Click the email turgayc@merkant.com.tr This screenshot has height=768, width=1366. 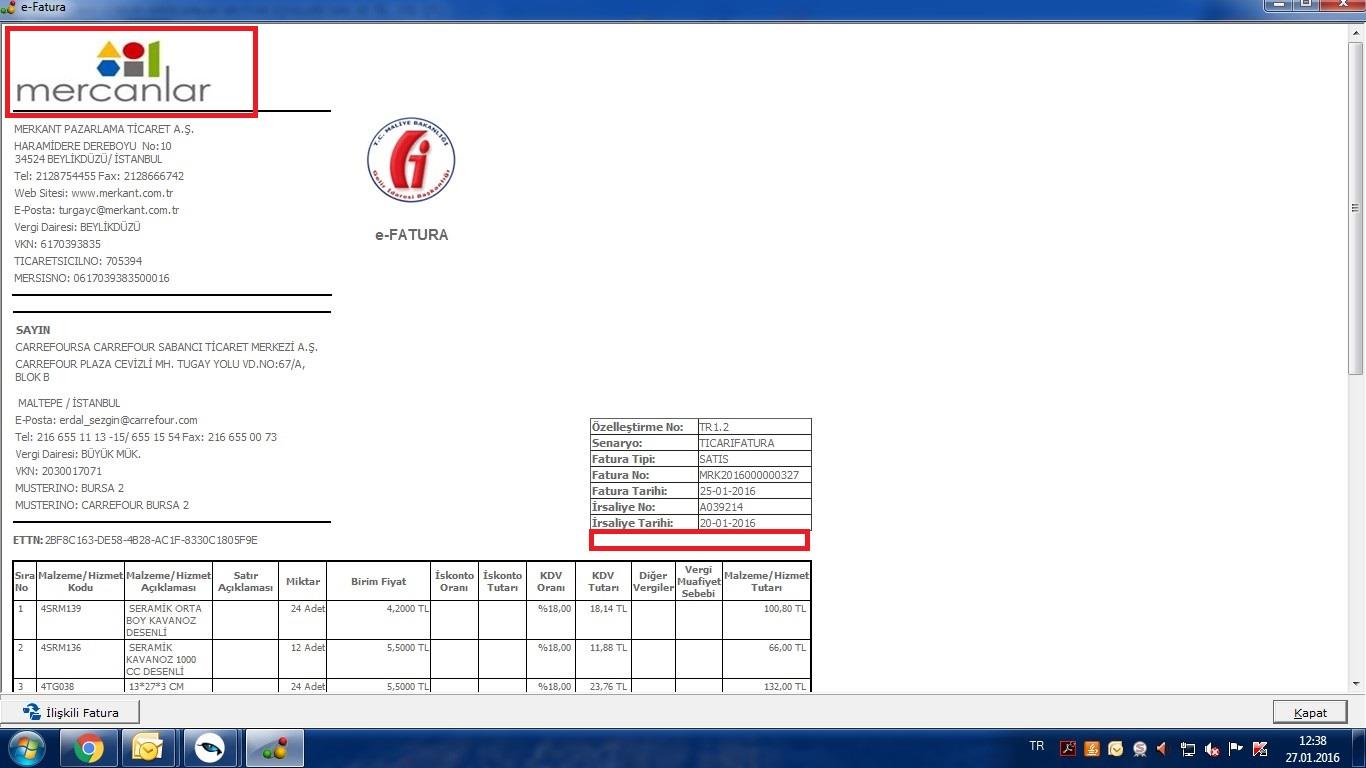[x=119, y=210]
